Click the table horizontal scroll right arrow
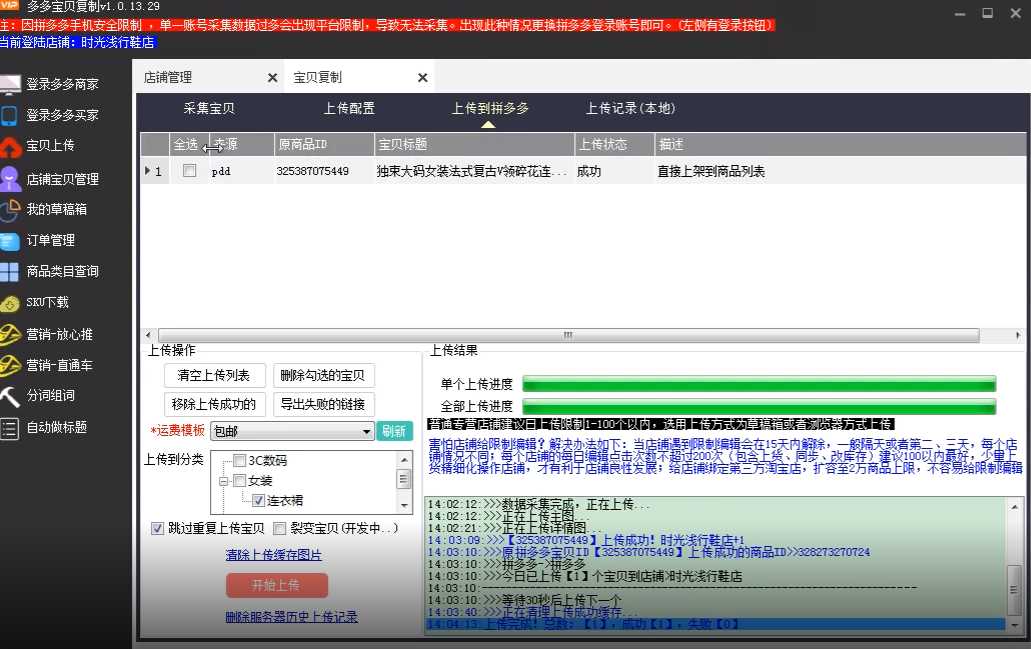The height and width of the screenshot is (649, 1031). 1018,335
